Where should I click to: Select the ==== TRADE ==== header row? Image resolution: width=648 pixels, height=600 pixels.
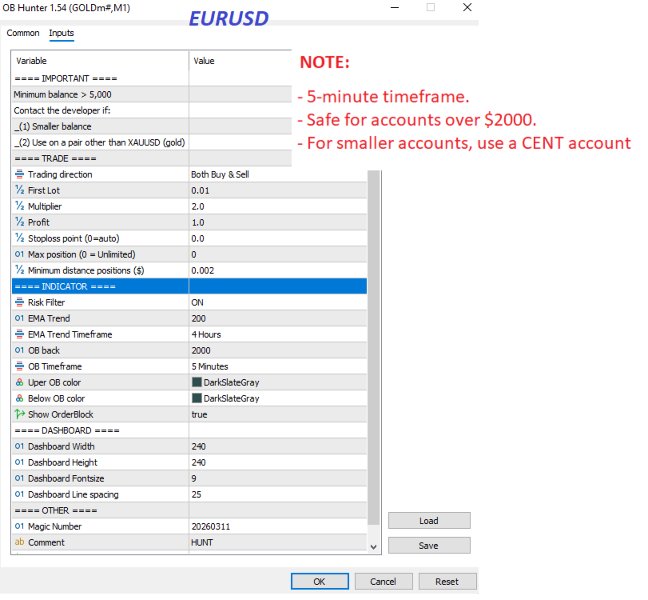click(x=152, y=159)
